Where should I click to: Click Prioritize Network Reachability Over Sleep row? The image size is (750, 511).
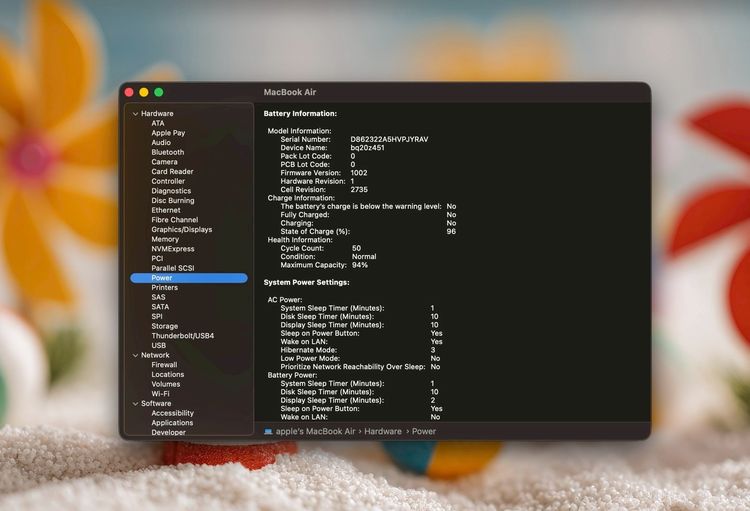pyautogui.click(x=360, y=367)
